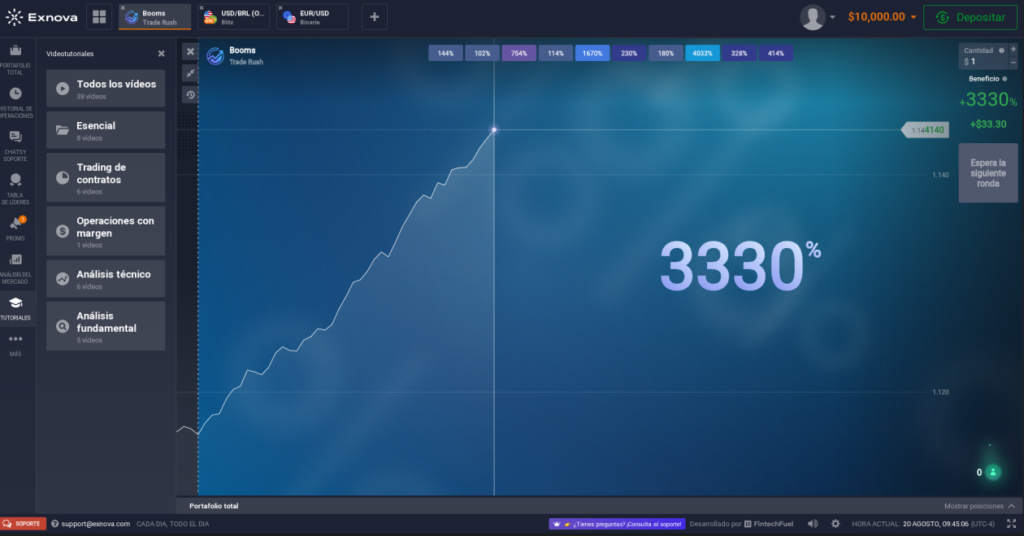This screenshot has width=1024, height=536.
Task: Open the Portafolio Total sidebar icon
Action: [x=15, y=56]
